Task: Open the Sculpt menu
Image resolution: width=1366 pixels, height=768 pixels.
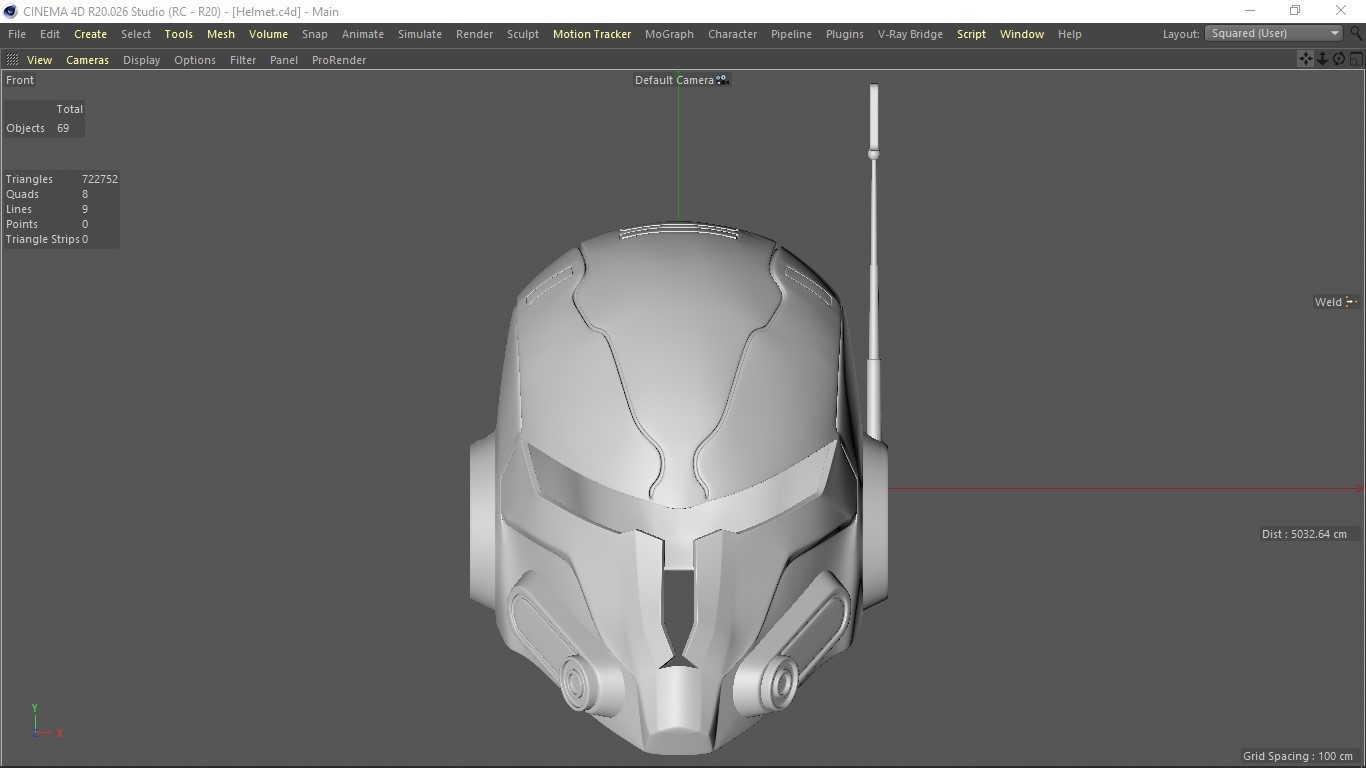Action: (x=522, y=34)
